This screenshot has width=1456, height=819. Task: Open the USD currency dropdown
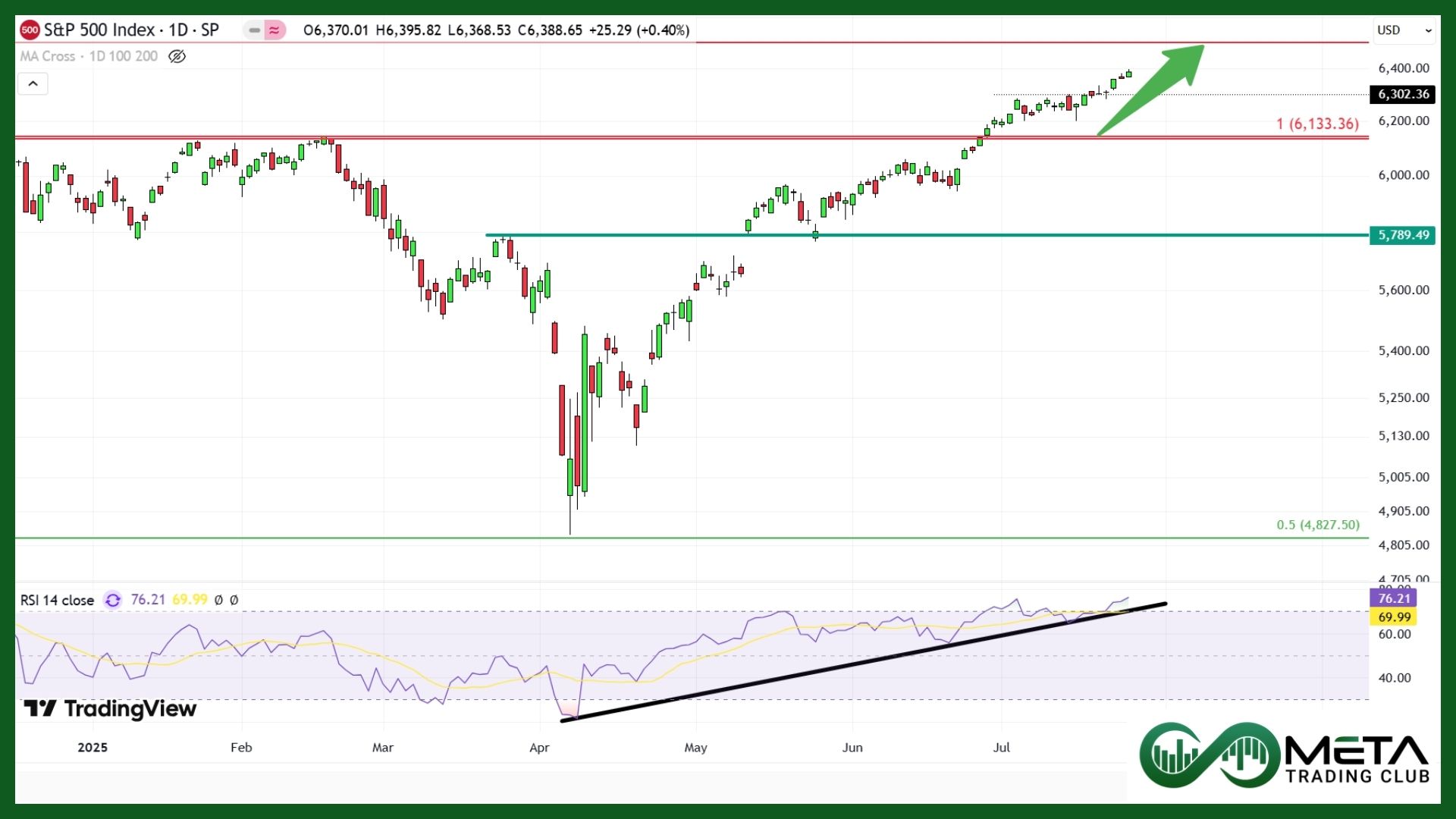[1405, 30]
